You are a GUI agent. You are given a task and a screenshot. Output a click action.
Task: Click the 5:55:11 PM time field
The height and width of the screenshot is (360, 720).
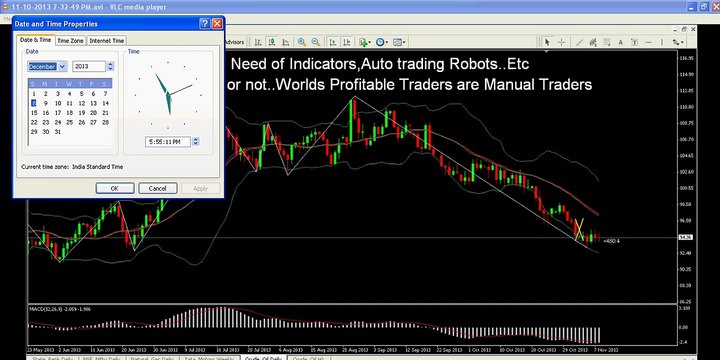click(x=168, y=142)
